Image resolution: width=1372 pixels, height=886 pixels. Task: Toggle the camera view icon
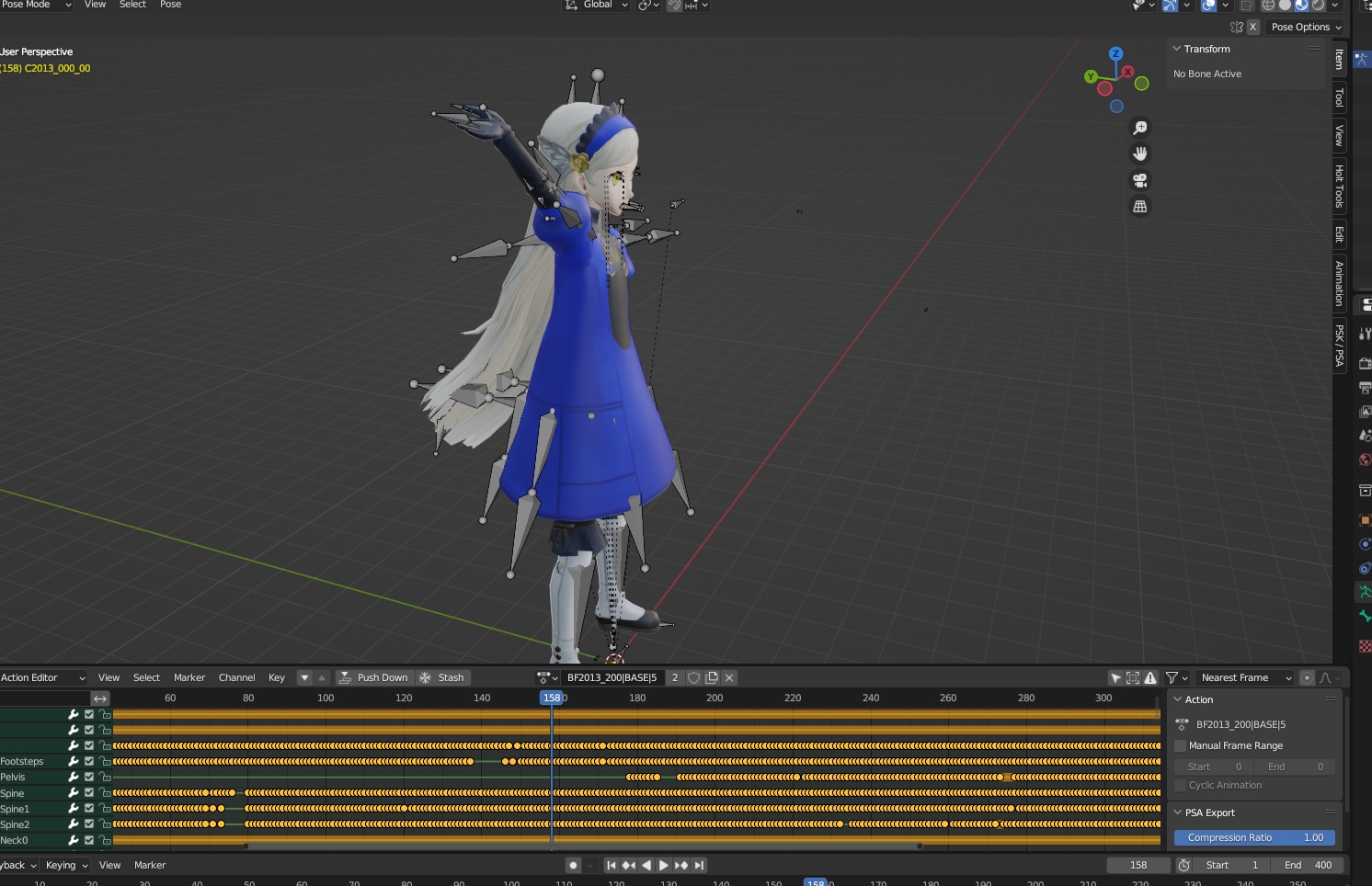click(1140, 180)
